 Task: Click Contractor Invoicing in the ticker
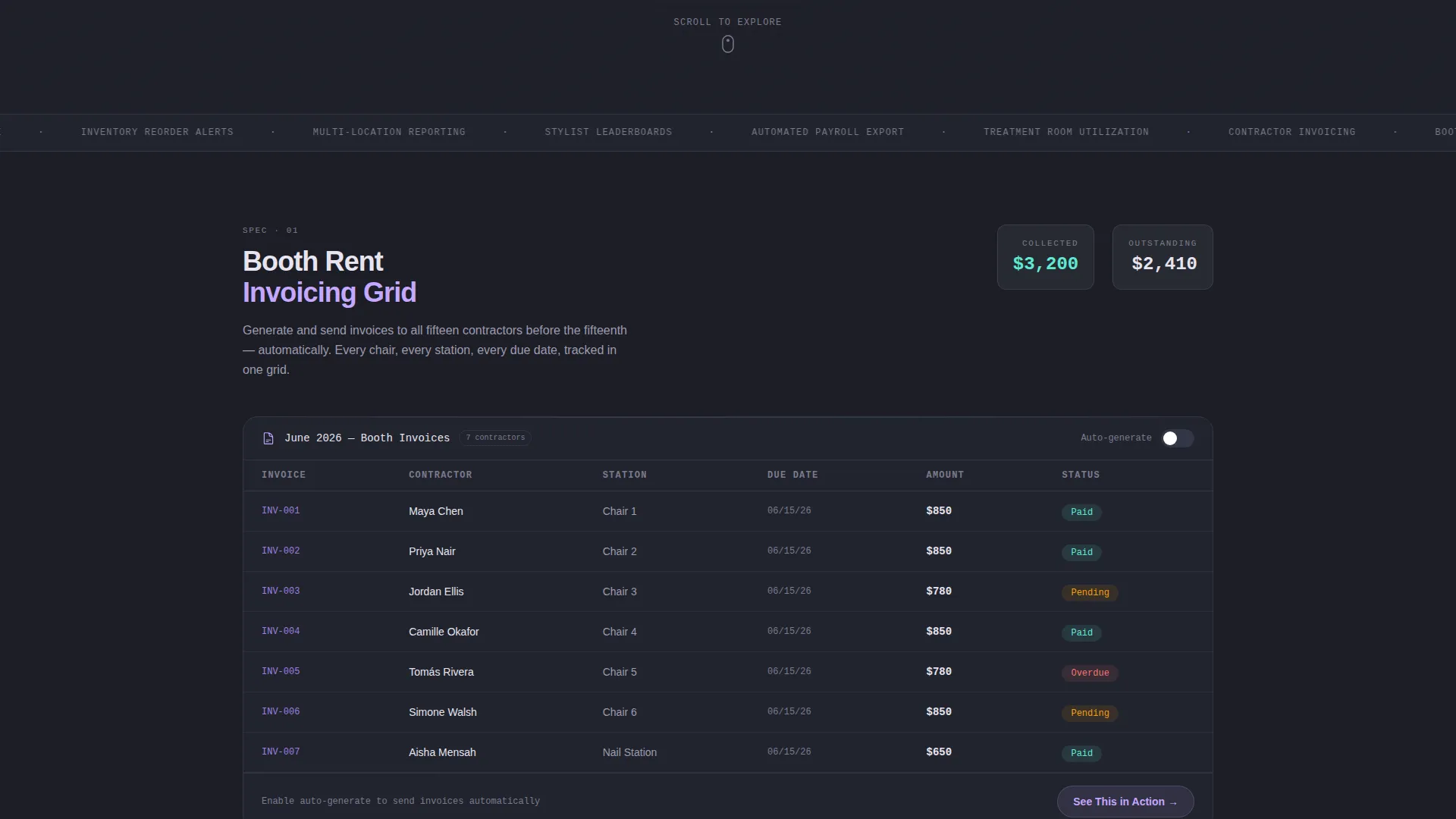1291,132
